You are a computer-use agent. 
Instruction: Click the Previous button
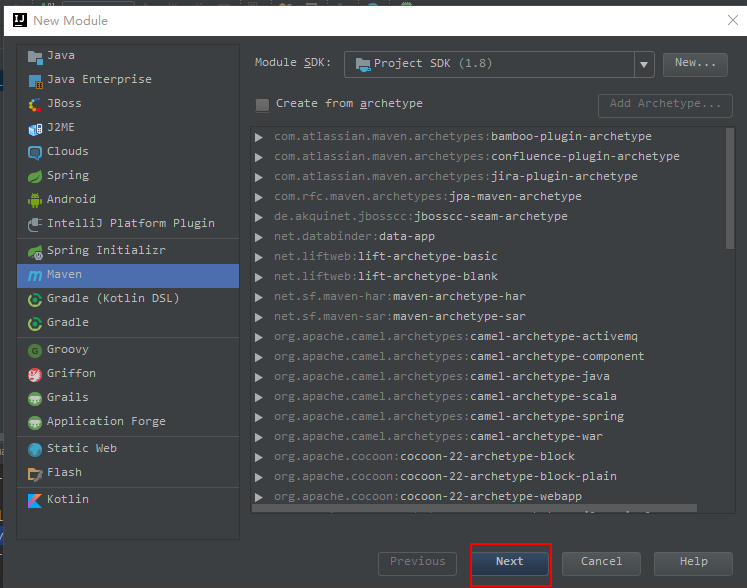pos(417,563)
